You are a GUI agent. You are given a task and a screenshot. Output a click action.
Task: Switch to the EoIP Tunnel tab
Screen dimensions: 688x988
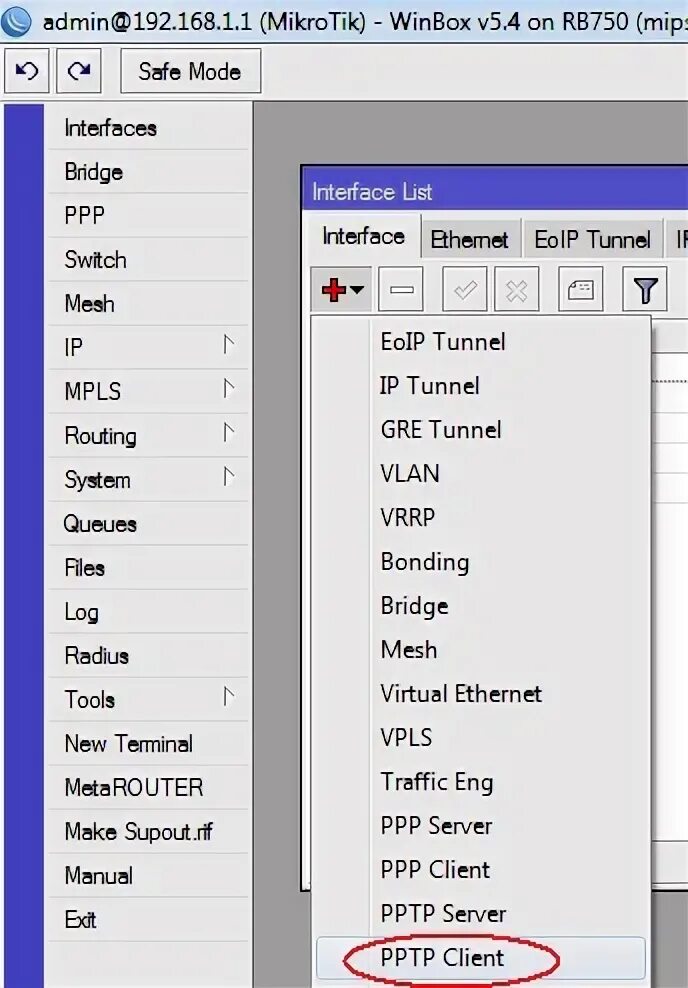592,239
